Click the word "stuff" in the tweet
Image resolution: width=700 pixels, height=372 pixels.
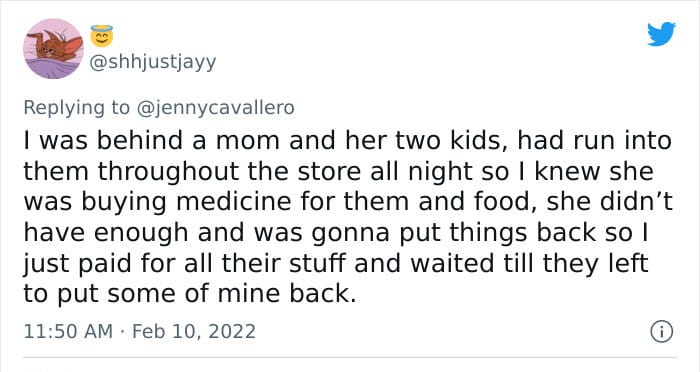[317, 263]
